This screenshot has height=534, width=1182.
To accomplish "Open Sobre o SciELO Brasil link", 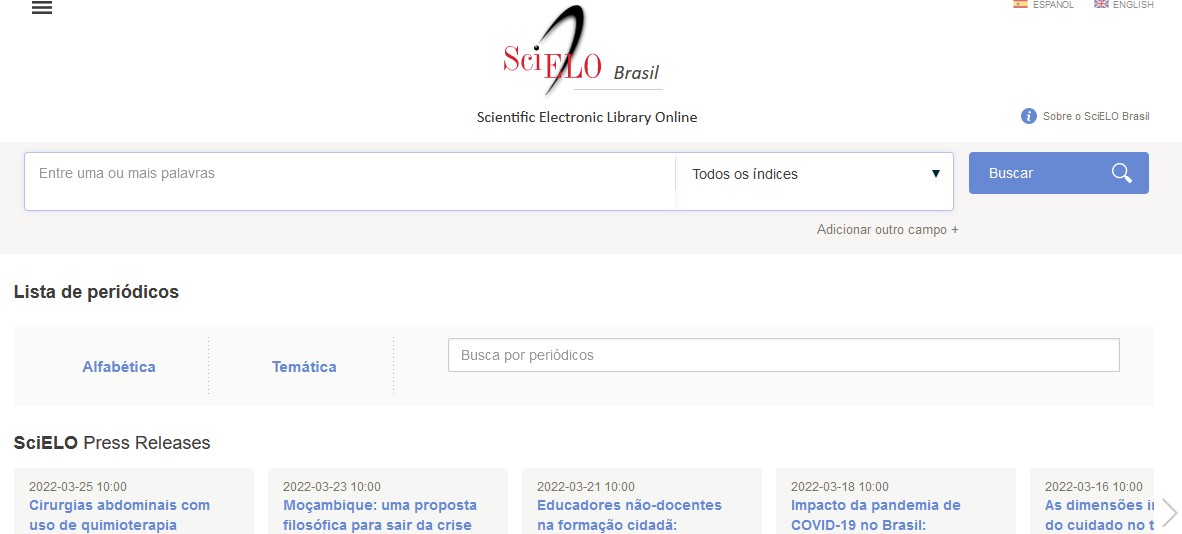I will click(x=1095, y=116).
